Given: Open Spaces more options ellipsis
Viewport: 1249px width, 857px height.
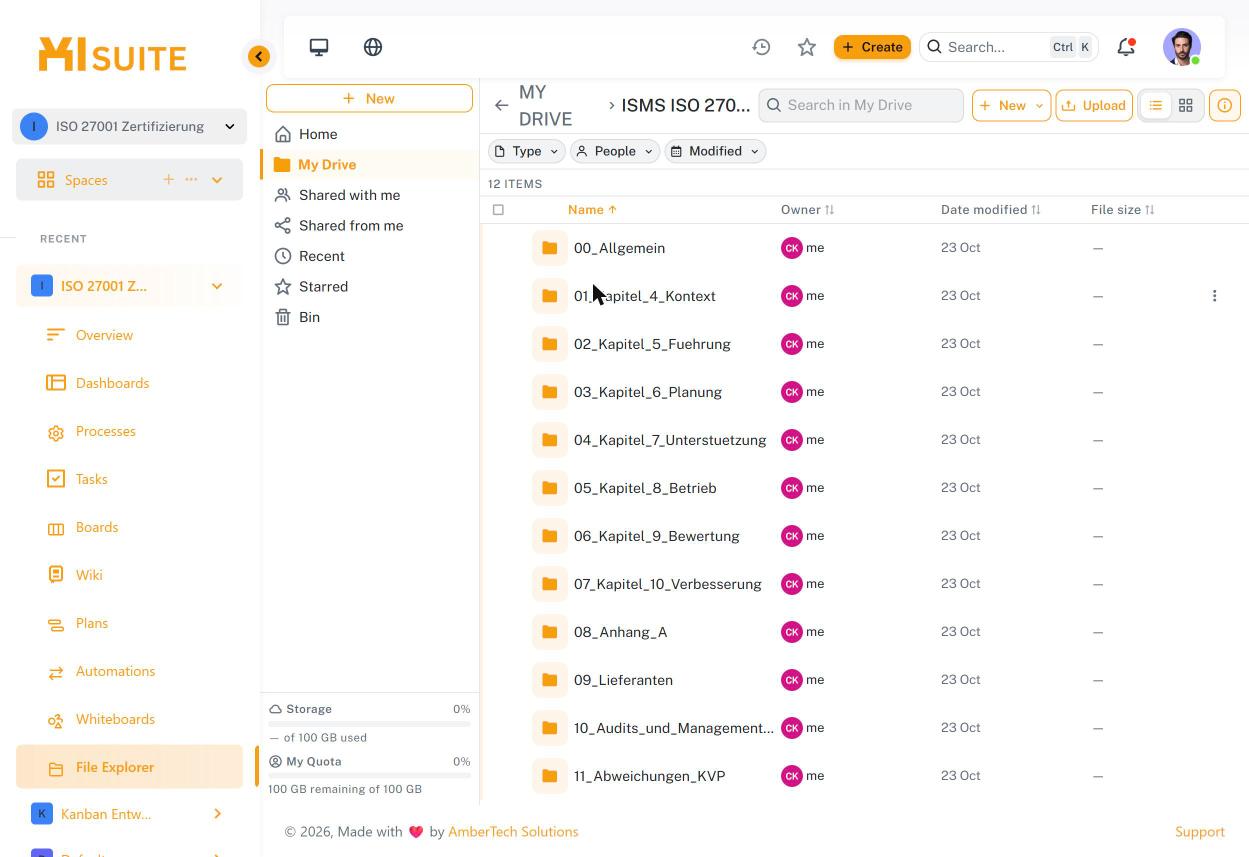Looking at the screenshot, I should (x=191, y=180).
